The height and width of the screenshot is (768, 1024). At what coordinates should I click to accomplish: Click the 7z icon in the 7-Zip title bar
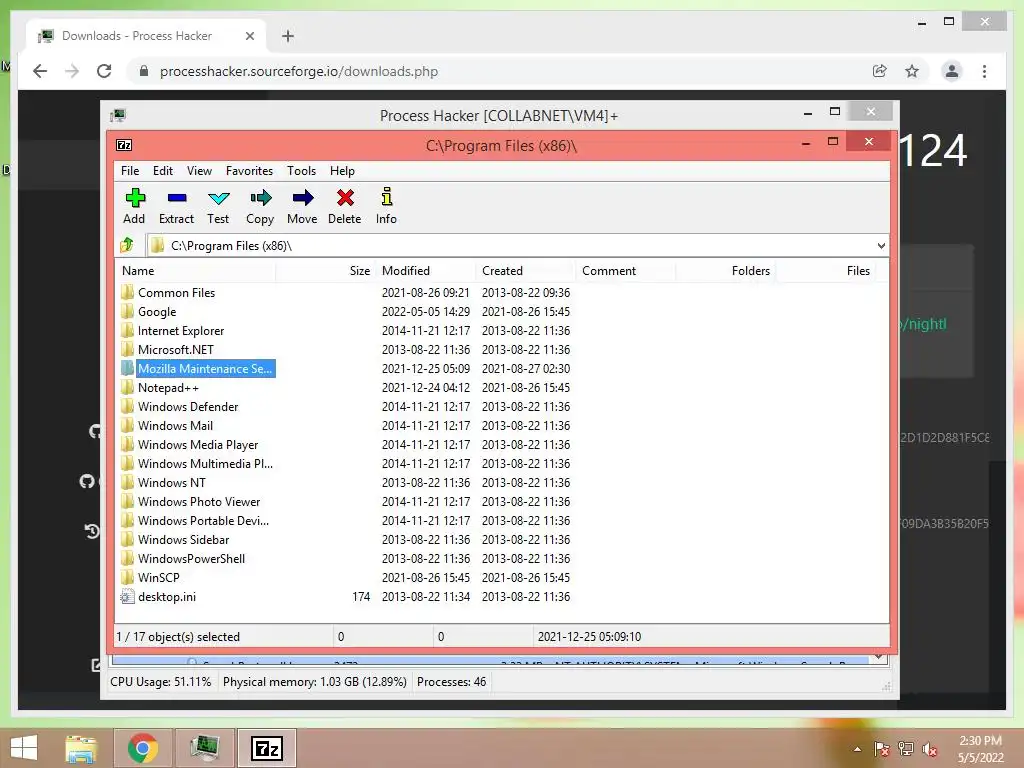124,145
